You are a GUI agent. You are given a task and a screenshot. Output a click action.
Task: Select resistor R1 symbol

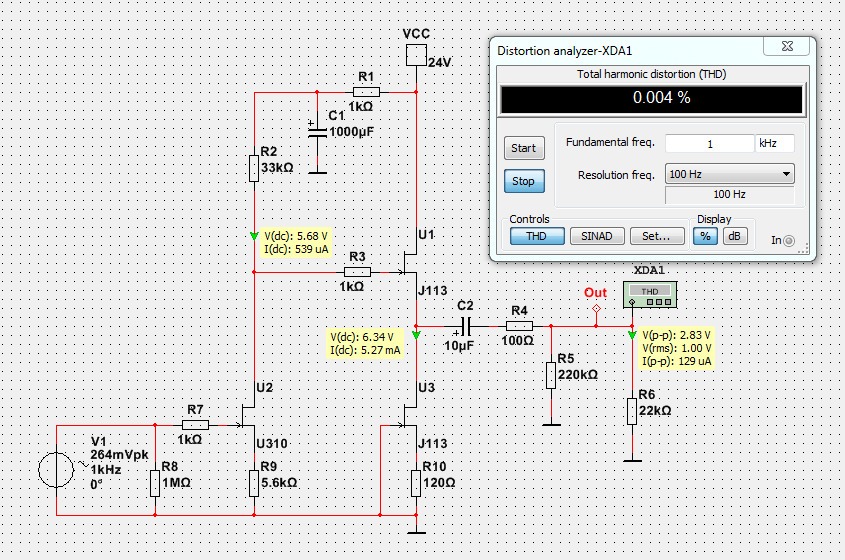click(x=366, y=92)
